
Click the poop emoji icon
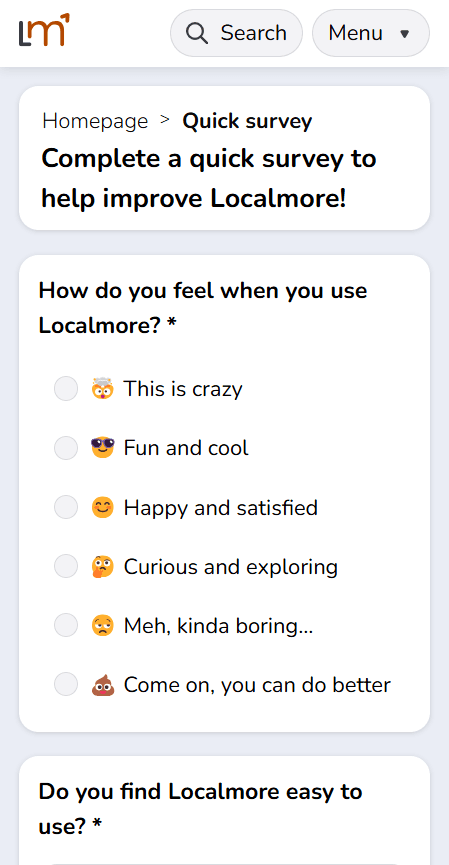(103, 685)
